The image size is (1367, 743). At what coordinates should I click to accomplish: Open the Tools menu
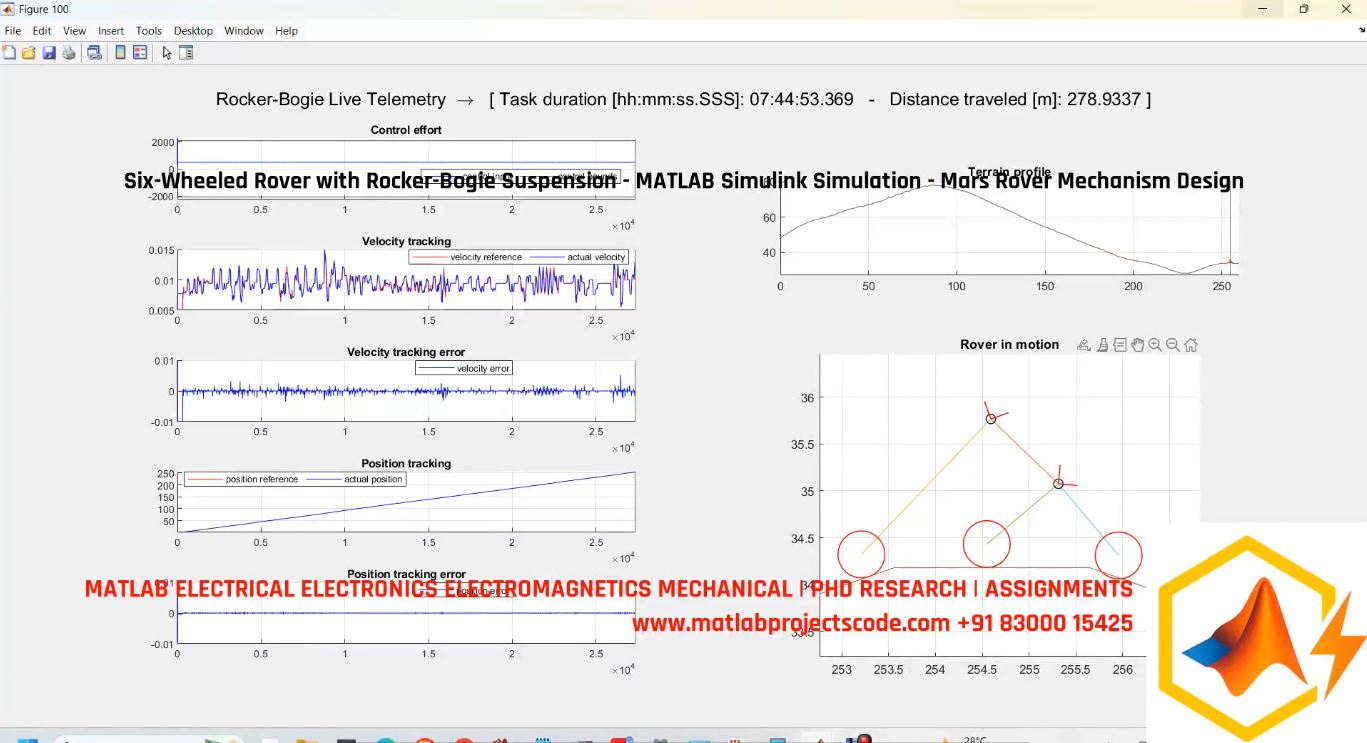coord(148,30)
